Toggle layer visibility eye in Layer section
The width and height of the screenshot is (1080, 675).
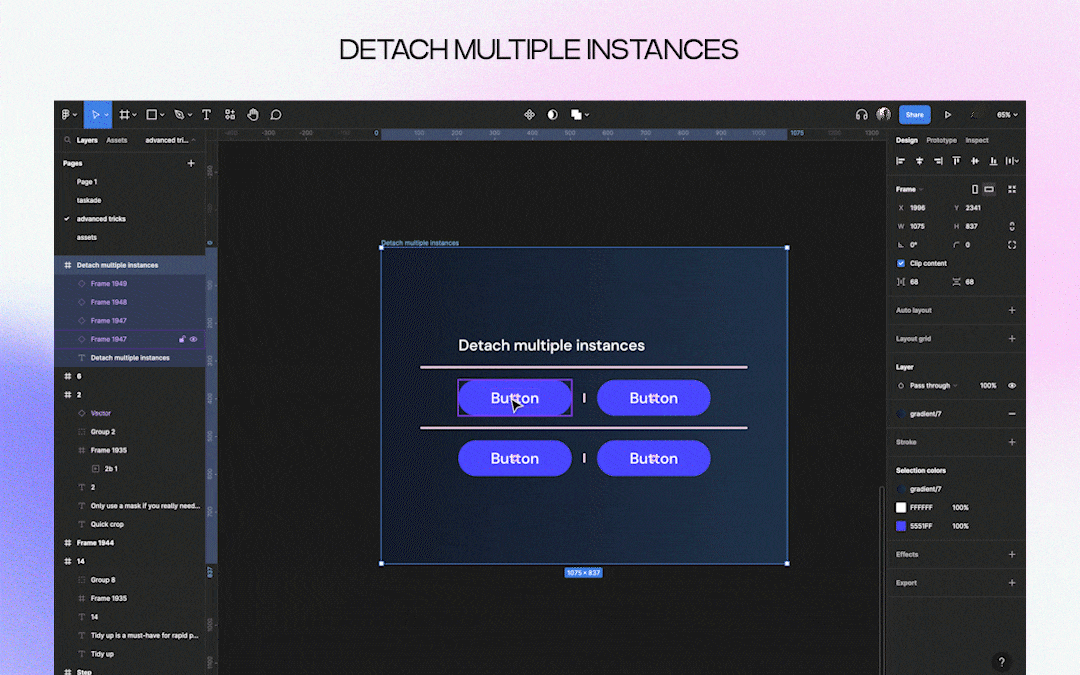point(1012,386)
